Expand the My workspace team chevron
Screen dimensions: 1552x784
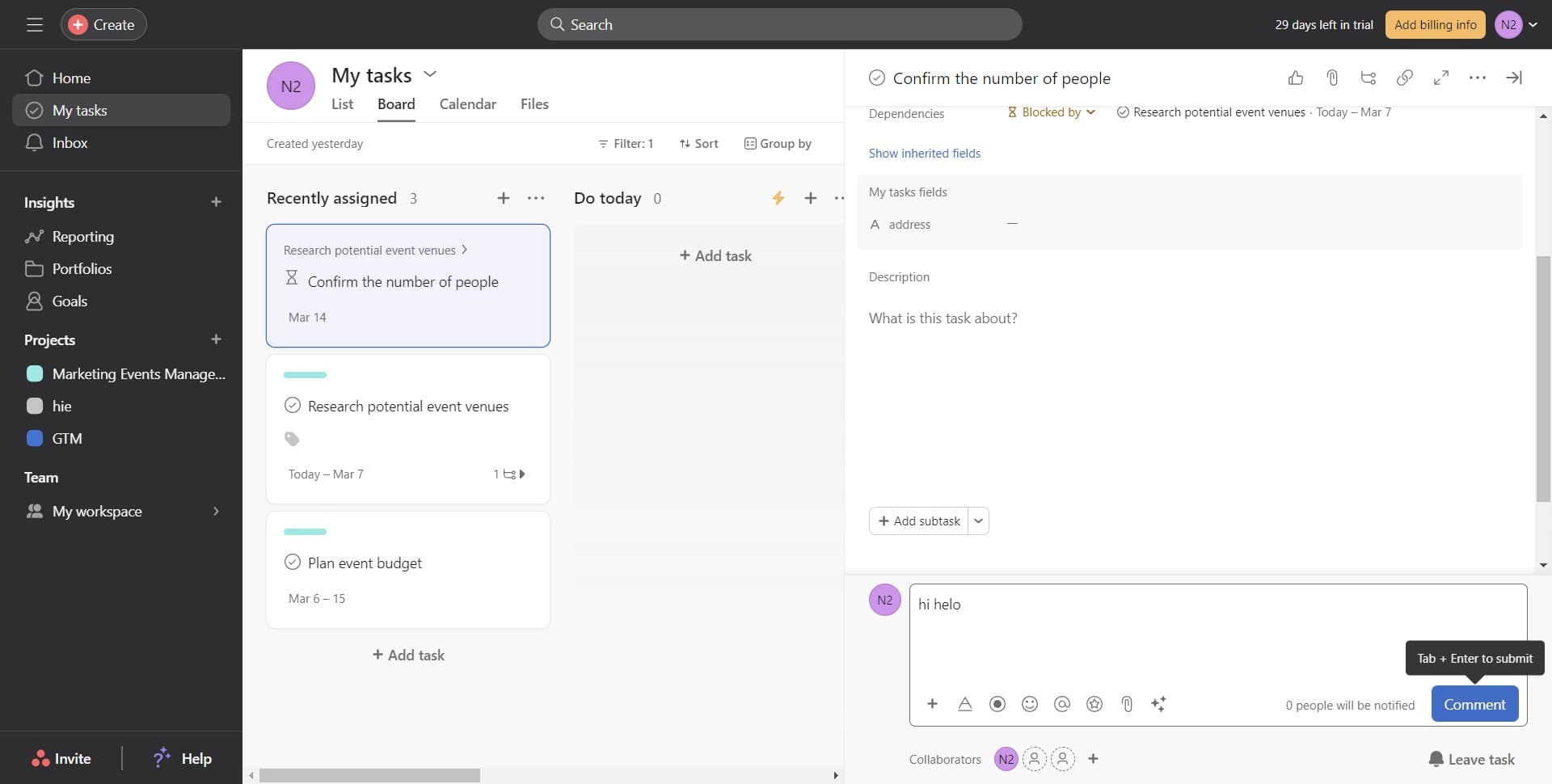[x=216, y=512]
